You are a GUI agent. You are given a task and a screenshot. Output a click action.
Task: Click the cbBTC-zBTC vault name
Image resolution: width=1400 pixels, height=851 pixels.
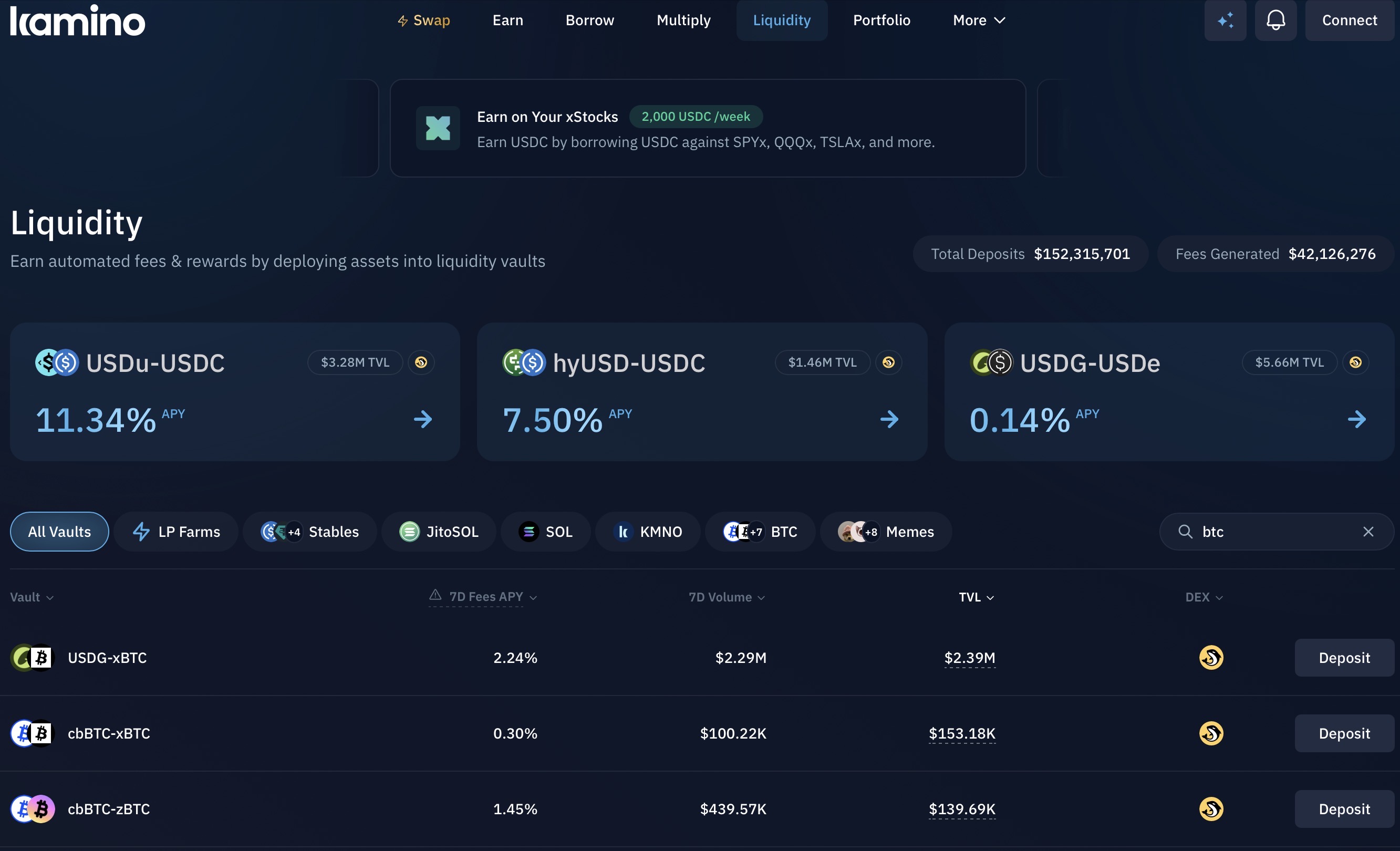pyautogui.click(x=109, y=809)
